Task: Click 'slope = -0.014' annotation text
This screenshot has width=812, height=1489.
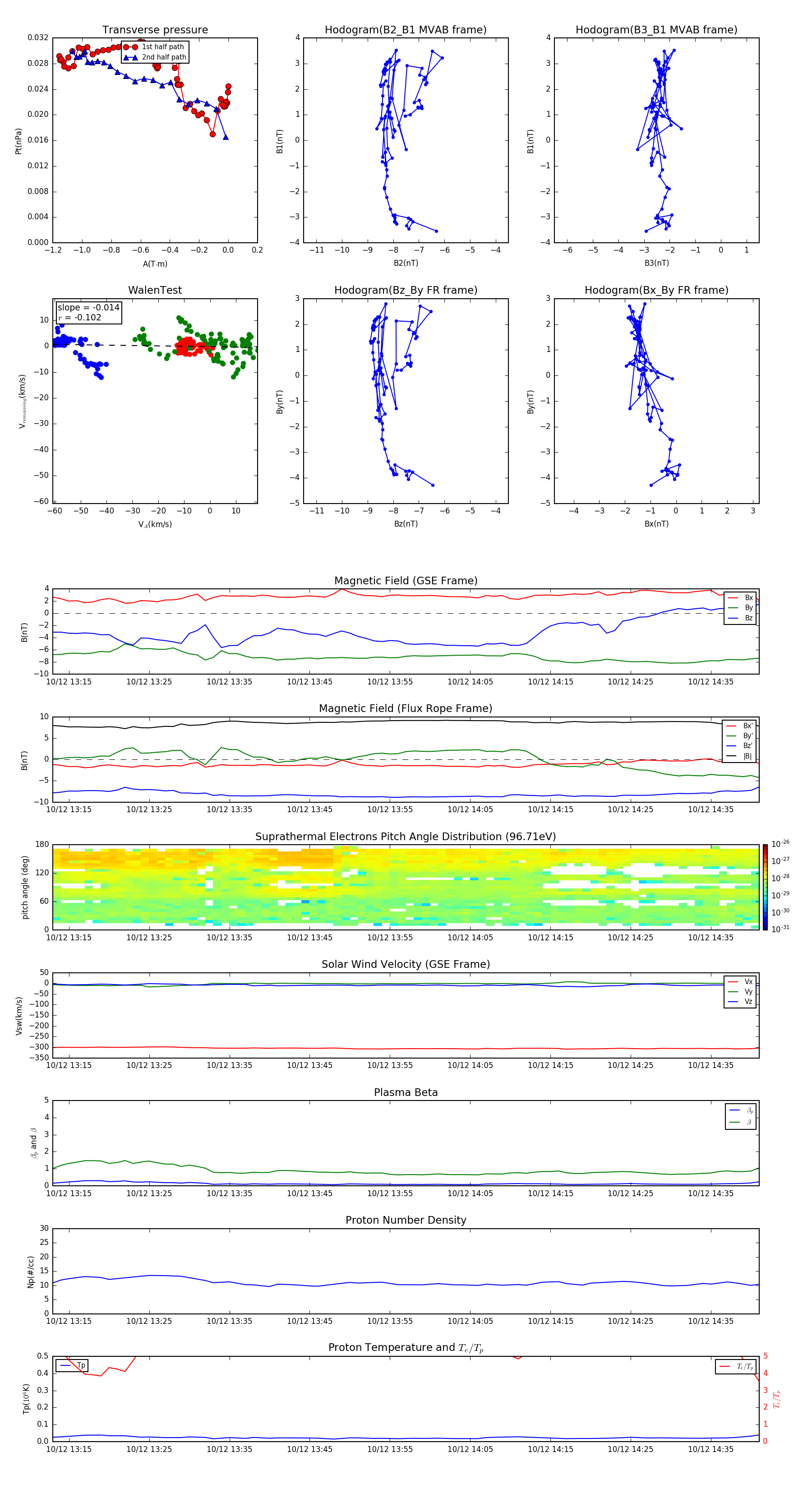Action: tap(88, 308)
